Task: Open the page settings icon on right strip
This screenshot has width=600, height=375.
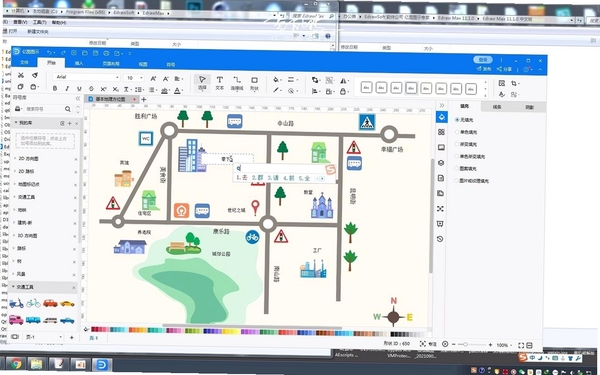Action: point(440,178)
